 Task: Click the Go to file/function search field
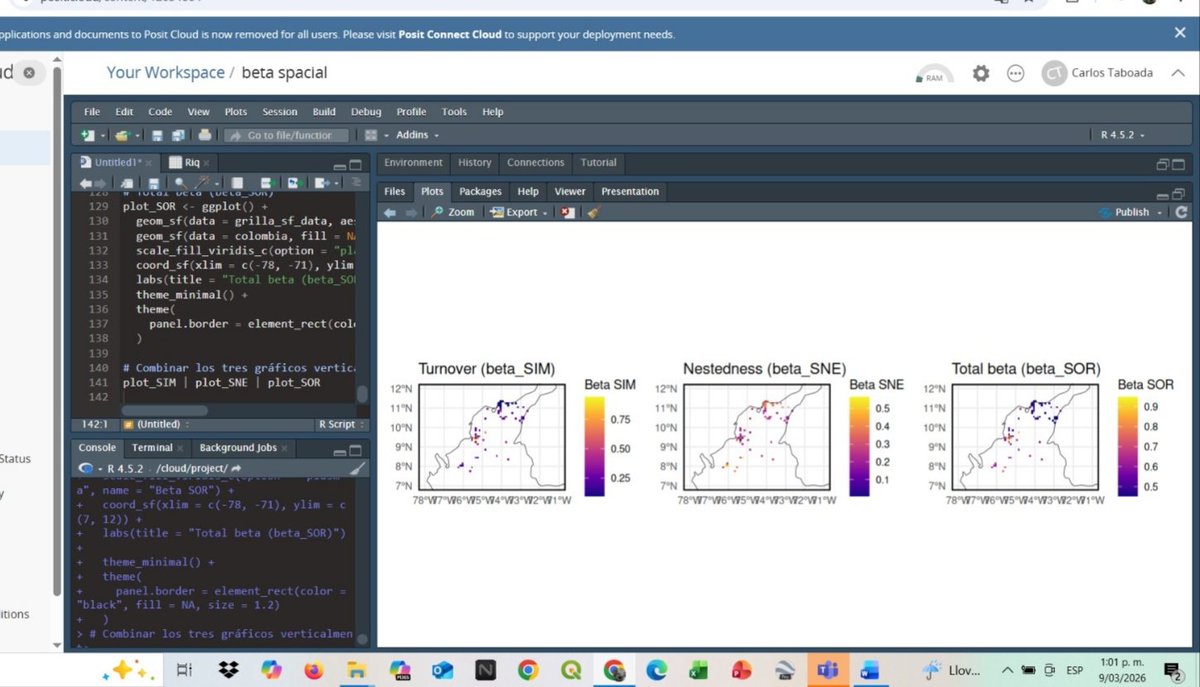tap(288, 135)
